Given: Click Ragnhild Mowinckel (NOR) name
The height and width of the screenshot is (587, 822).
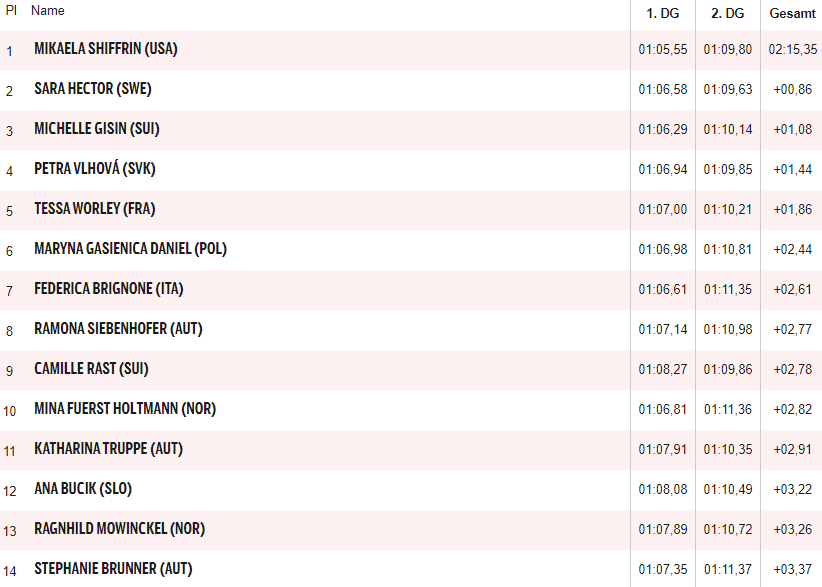Looking at the screenshot, I should (x=119, y=529).
